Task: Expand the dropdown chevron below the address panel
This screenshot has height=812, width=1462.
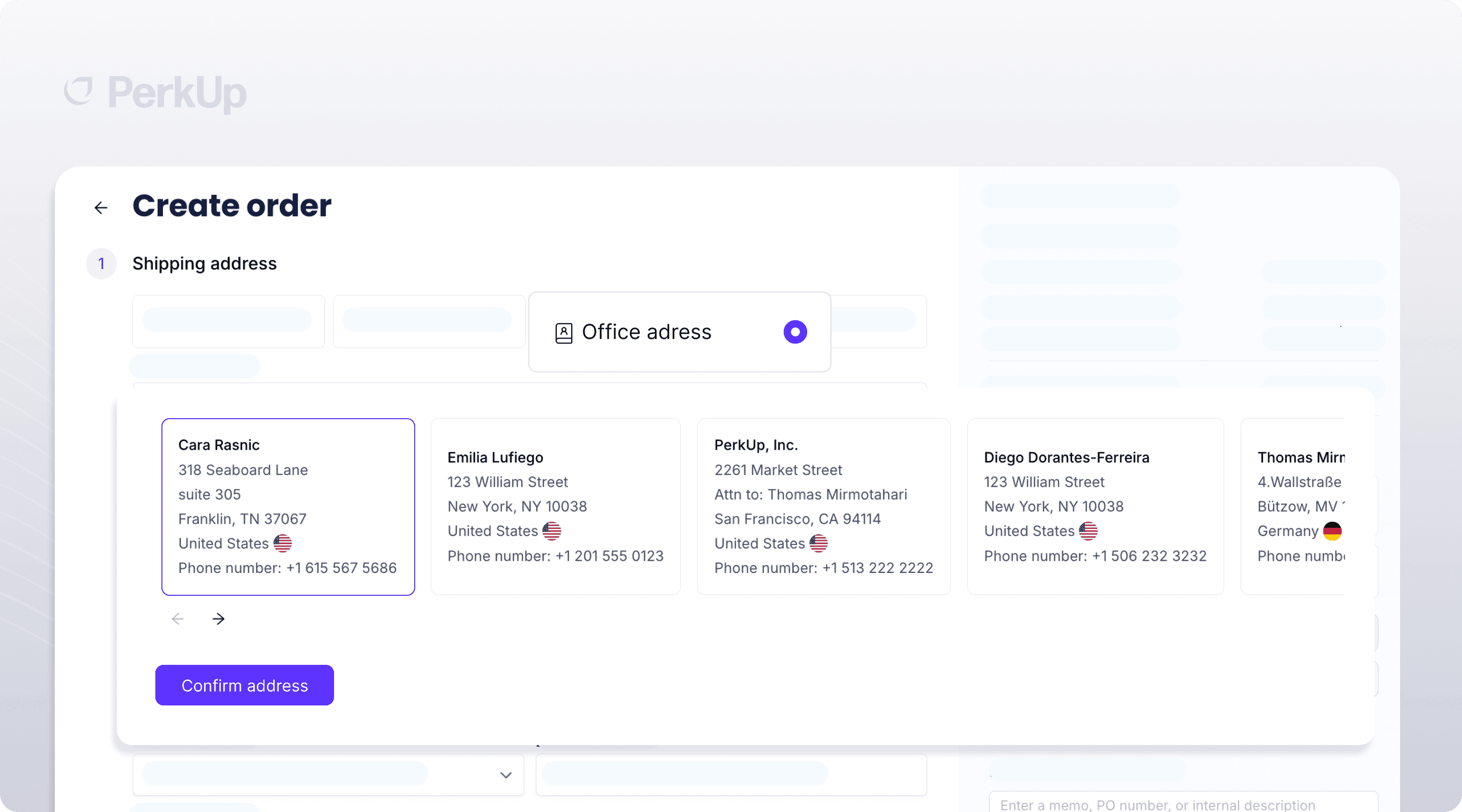Action: click(x=506, y=775)
